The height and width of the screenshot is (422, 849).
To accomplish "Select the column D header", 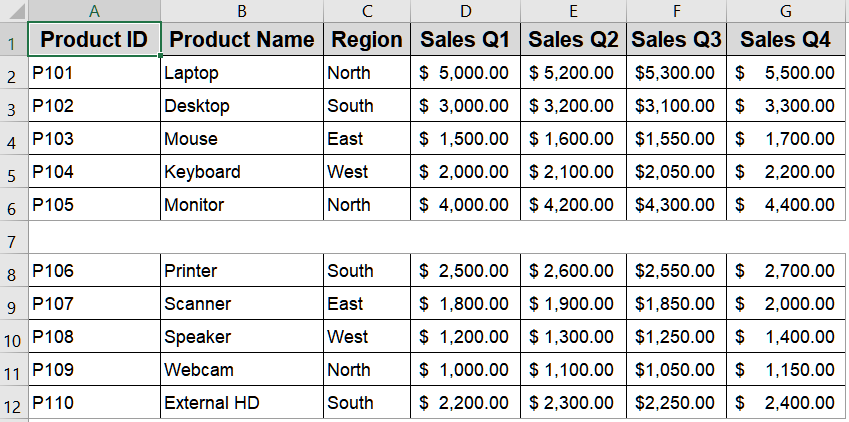I will pos(465,11).
